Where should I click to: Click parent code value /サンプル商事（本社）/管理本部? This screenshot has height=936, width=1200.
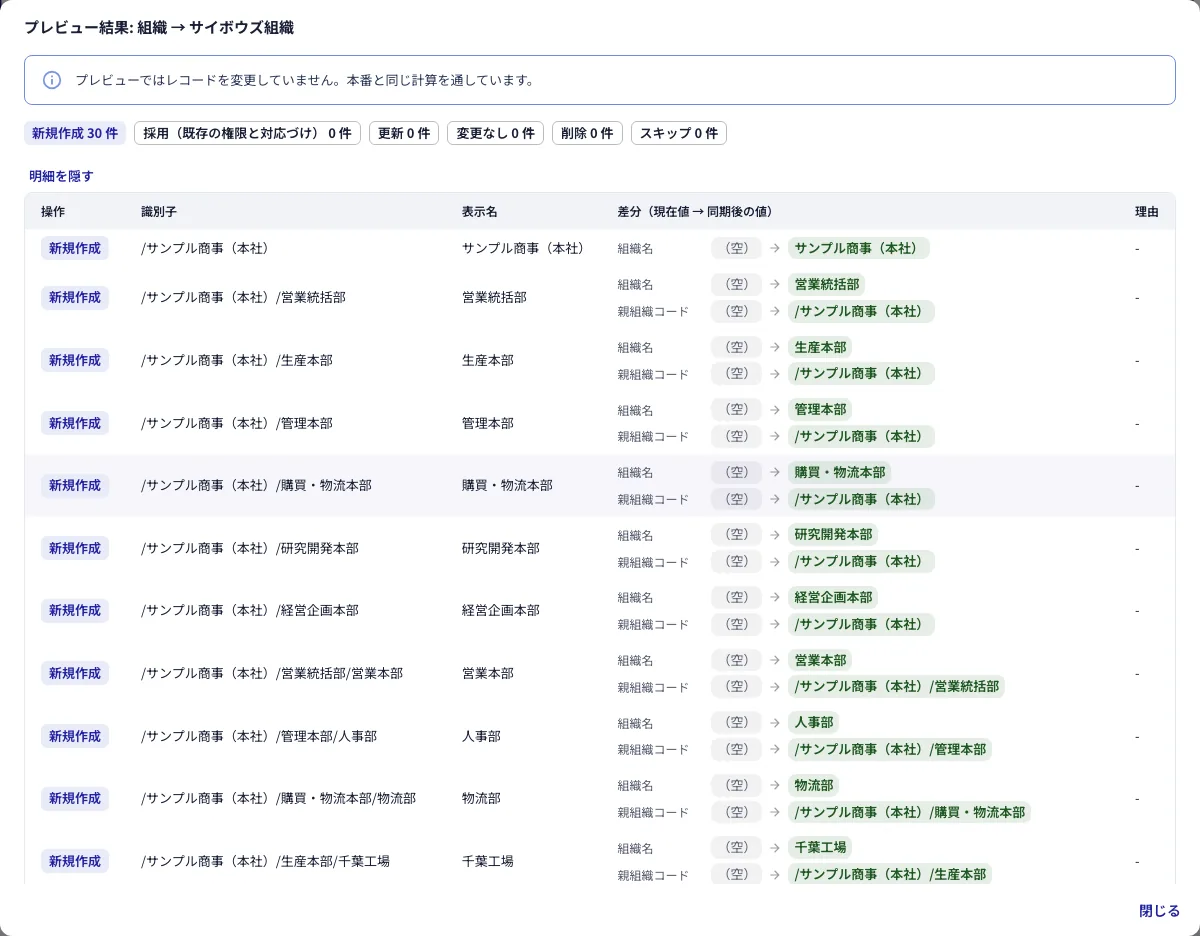point(890,749)
